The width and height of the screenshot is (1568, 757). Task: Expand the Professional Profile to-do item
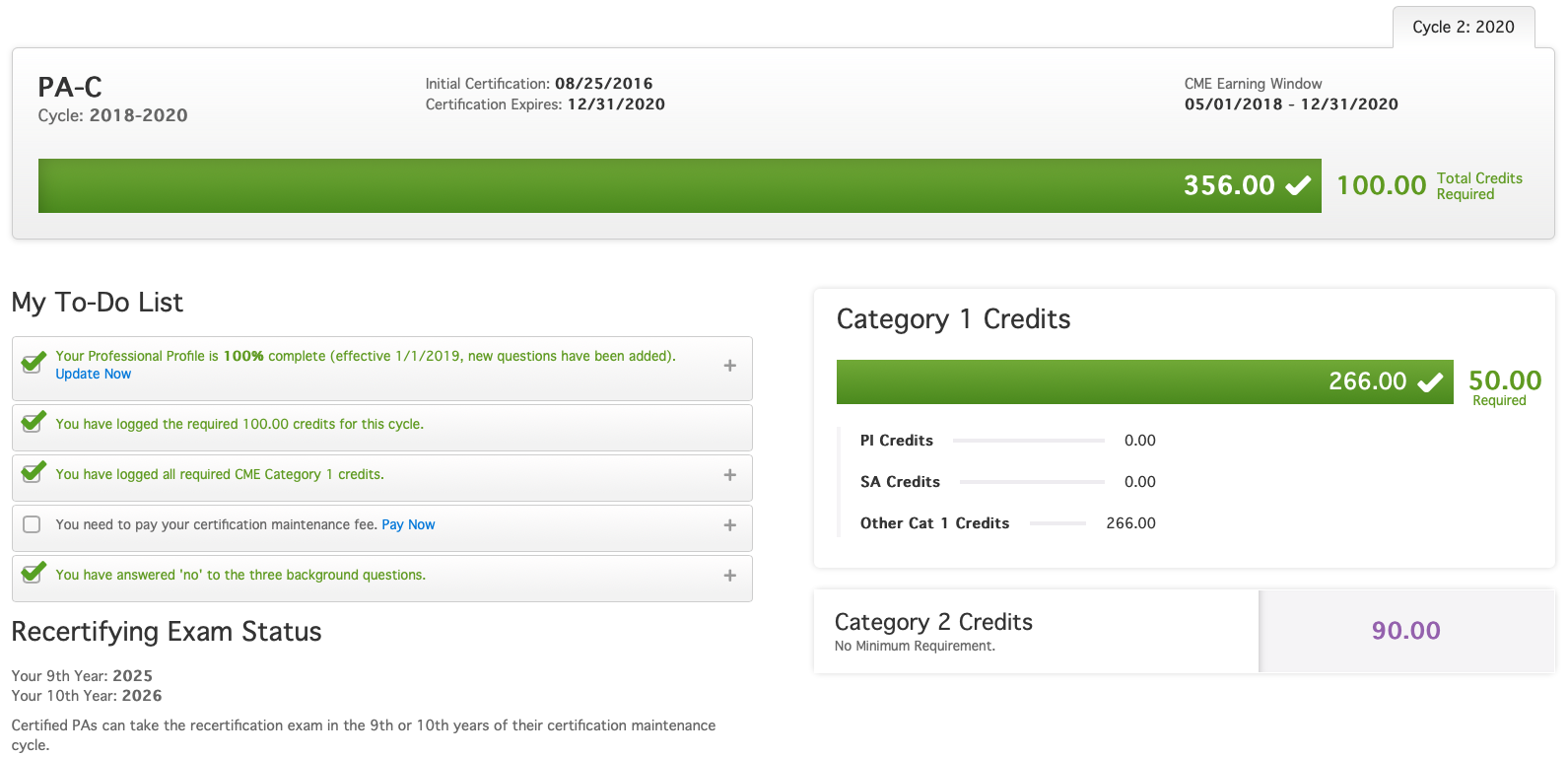click(730, 366)
